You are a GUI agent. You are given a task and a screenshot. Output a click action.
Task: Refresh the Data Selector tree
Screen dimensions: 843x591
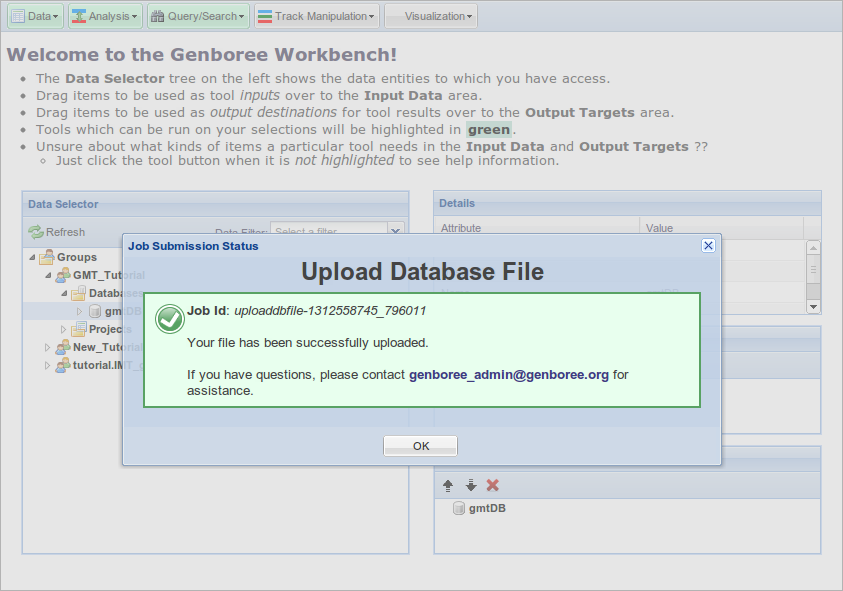click(x=57, y=232)
